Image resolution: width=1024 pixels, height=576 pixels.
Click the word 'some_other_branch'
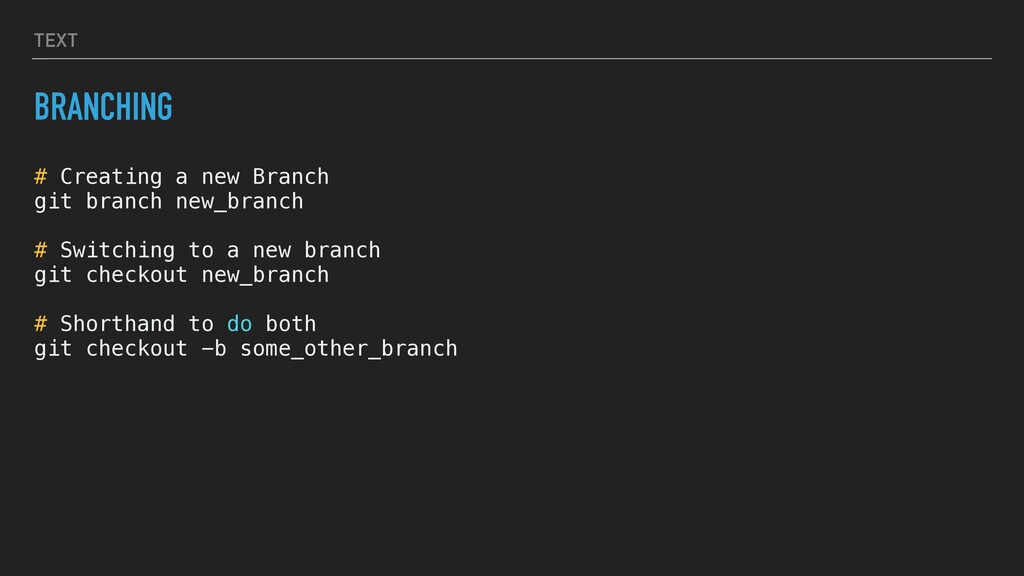[x=348, y=348]
